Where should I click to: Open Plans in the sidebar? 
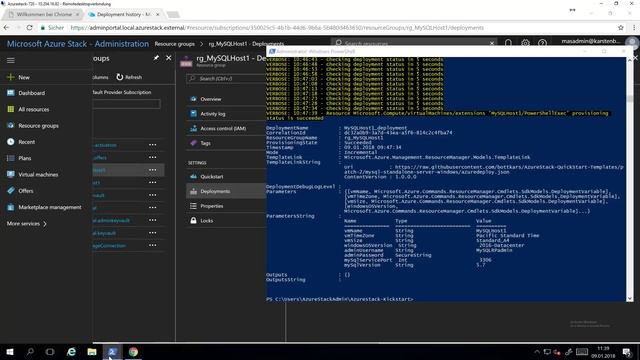click(x=24, y=158)
